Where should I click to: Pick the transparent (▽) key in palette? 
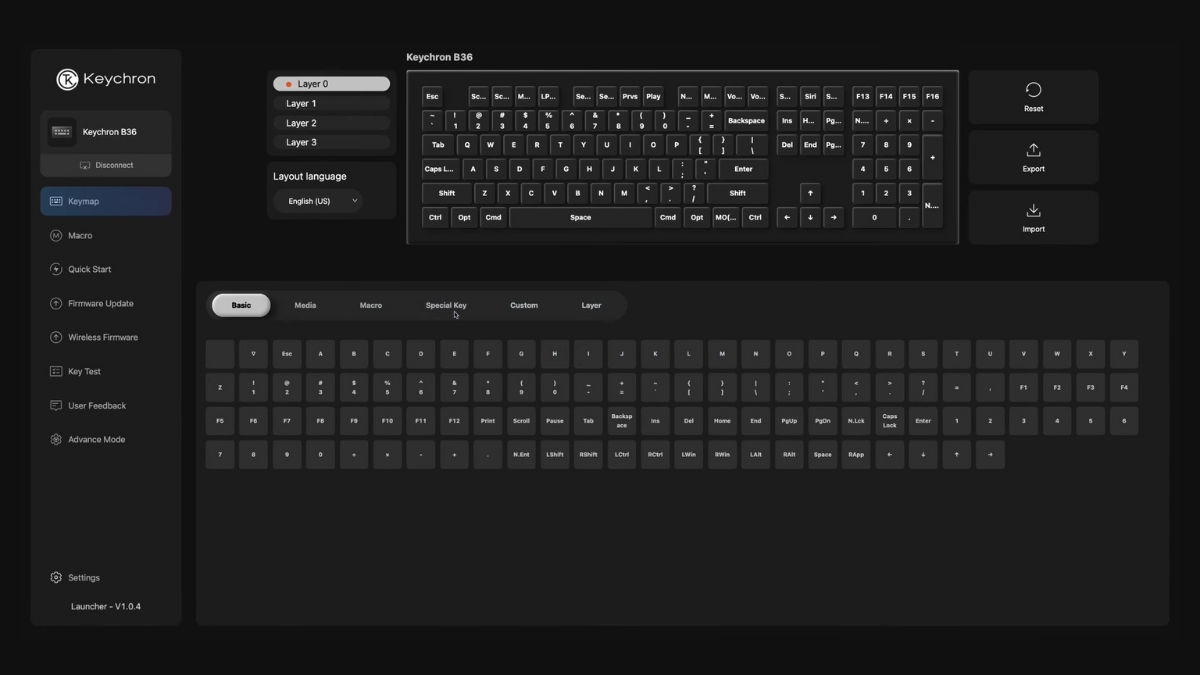click(x=253, y=354)
